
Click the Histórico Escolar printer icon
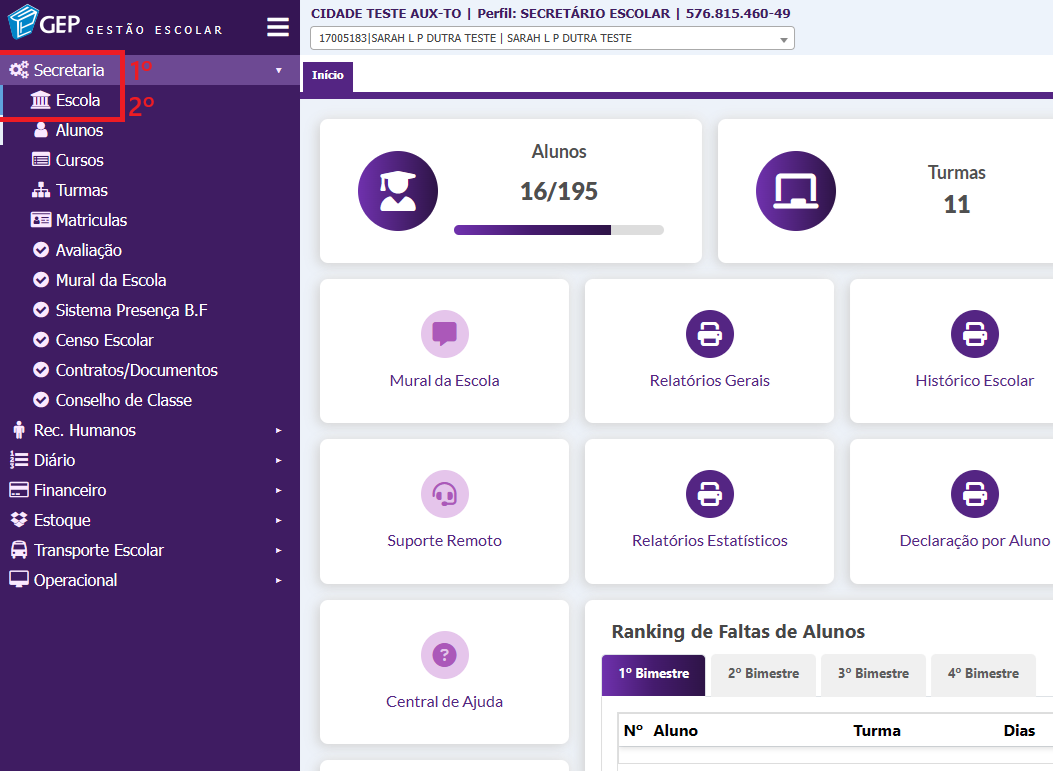pyautogui.click(x=974, y=334)
